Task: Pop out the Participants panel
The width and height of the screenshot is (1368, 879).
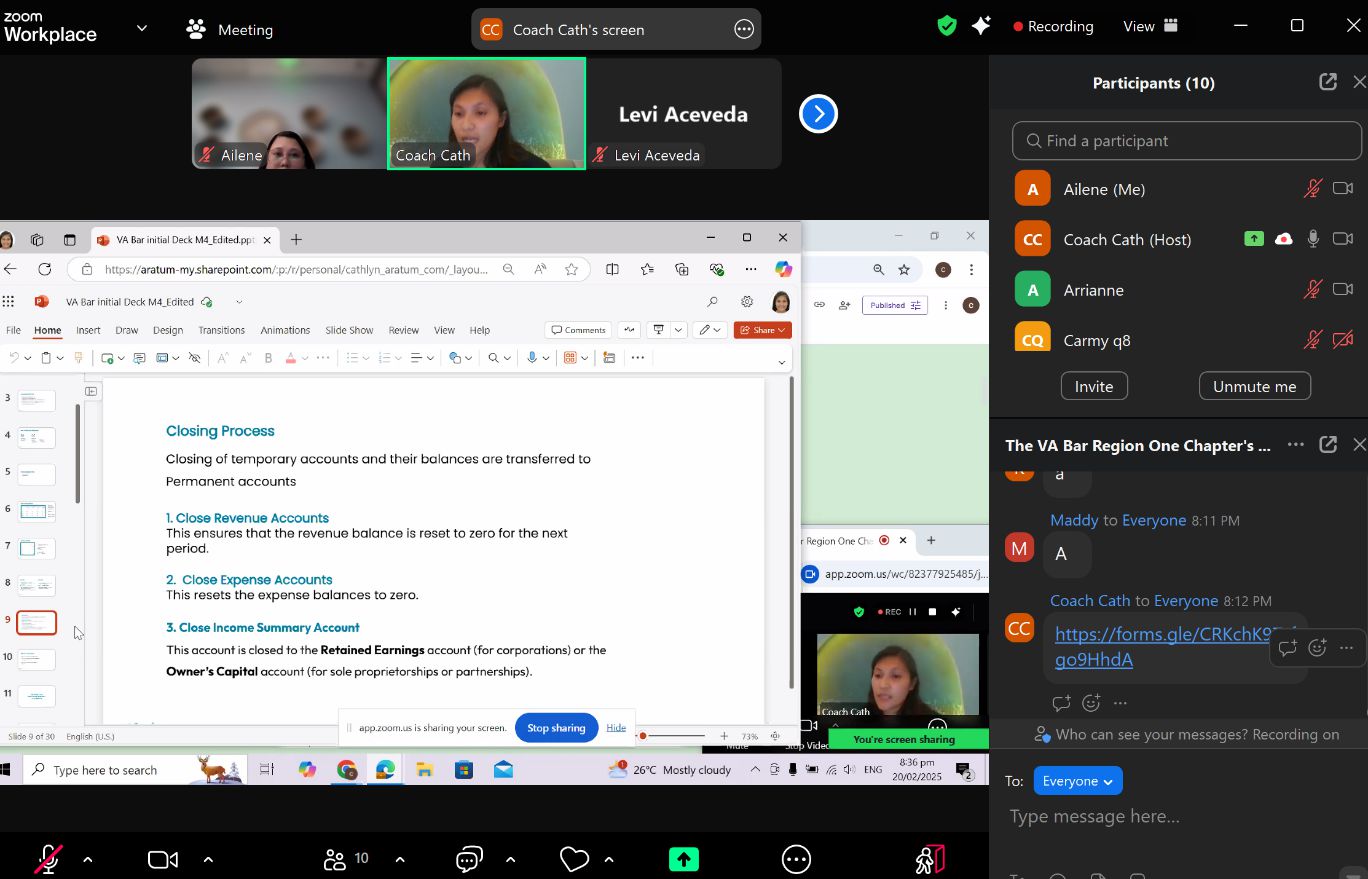Action: [x=1328, y=82]
